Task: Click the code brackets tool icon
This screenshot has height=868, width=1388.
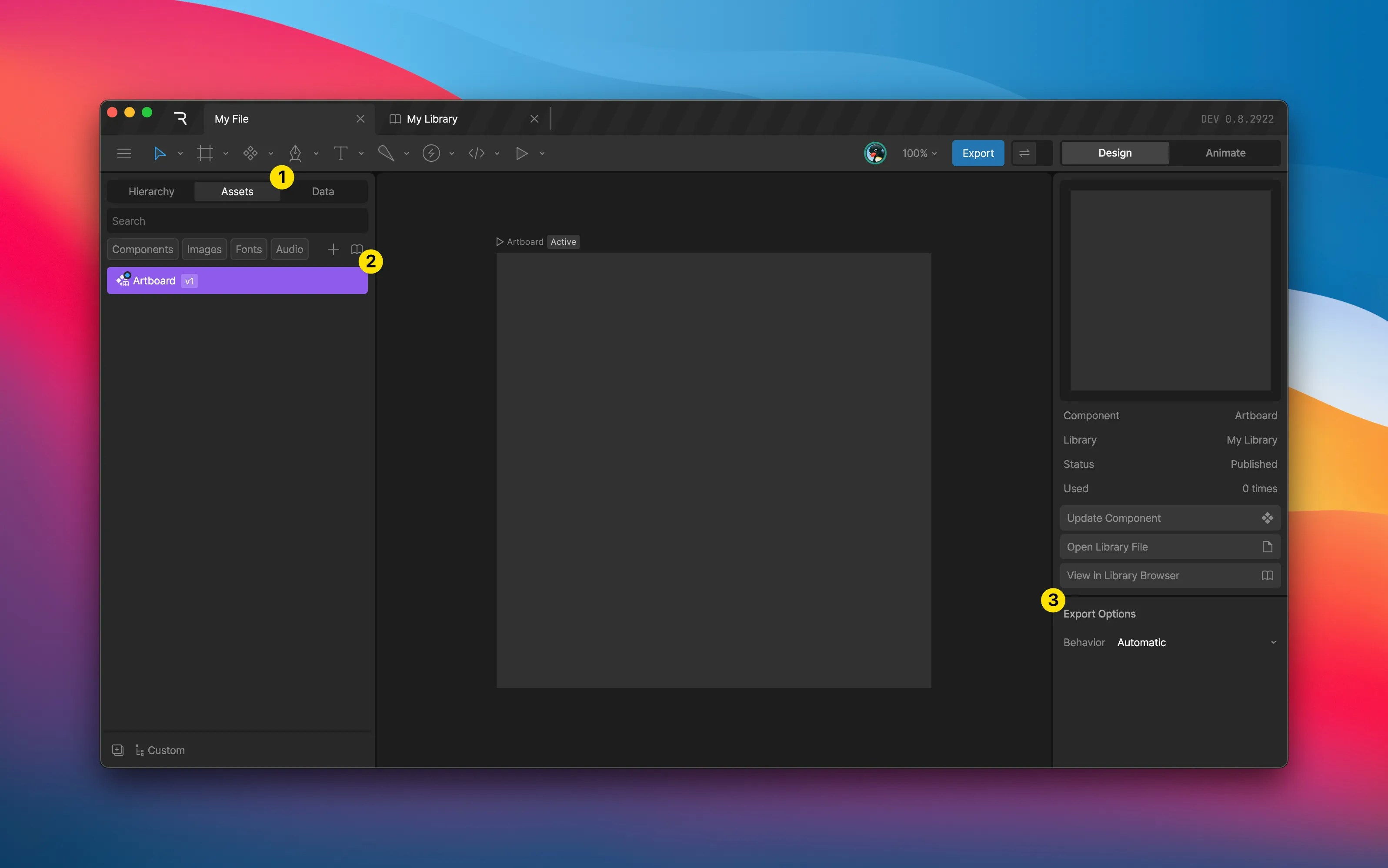Action: pos(477,153)
